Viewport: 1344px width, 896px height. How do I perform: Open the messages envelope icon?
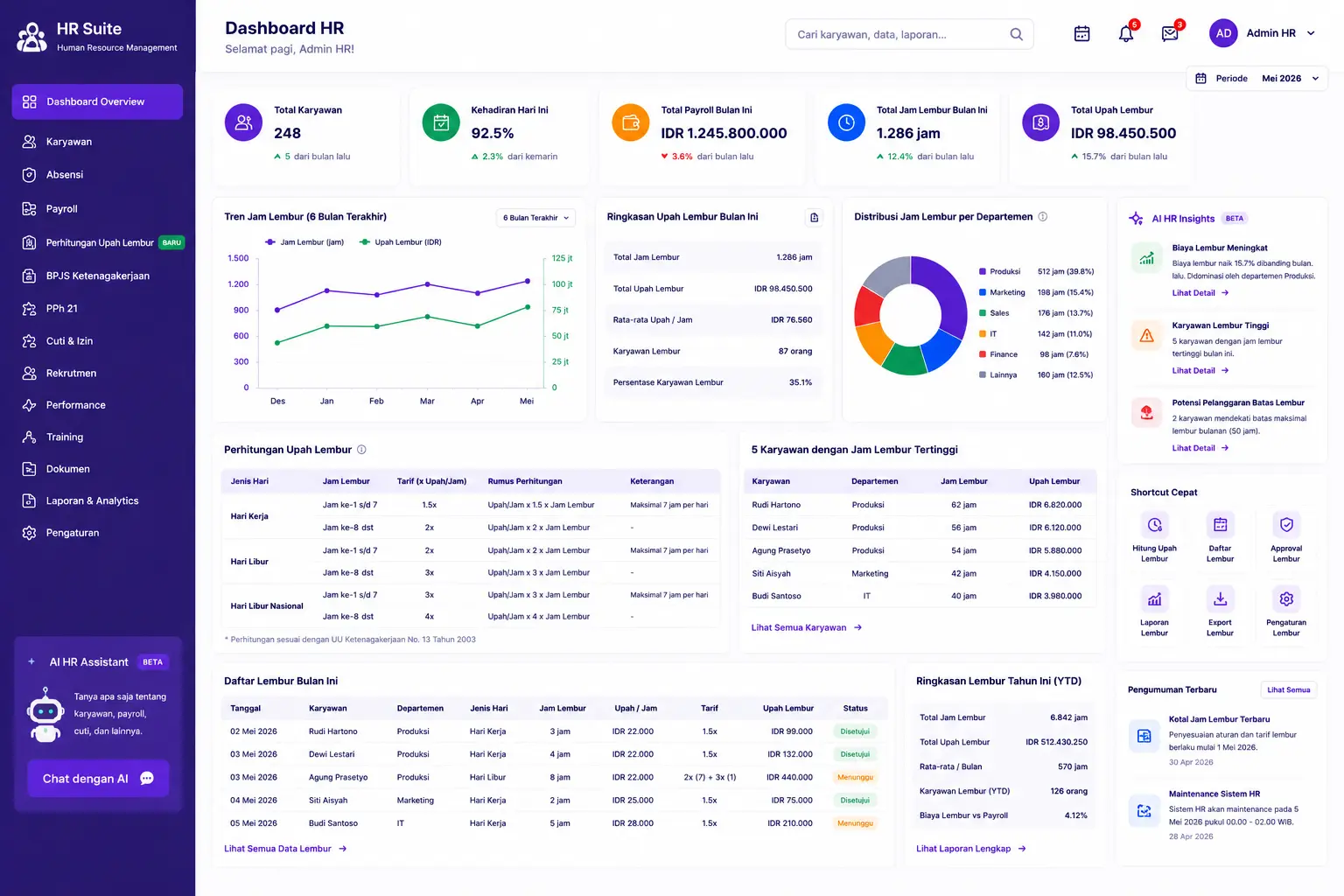pyautogui.click(x=1170, y=34)
